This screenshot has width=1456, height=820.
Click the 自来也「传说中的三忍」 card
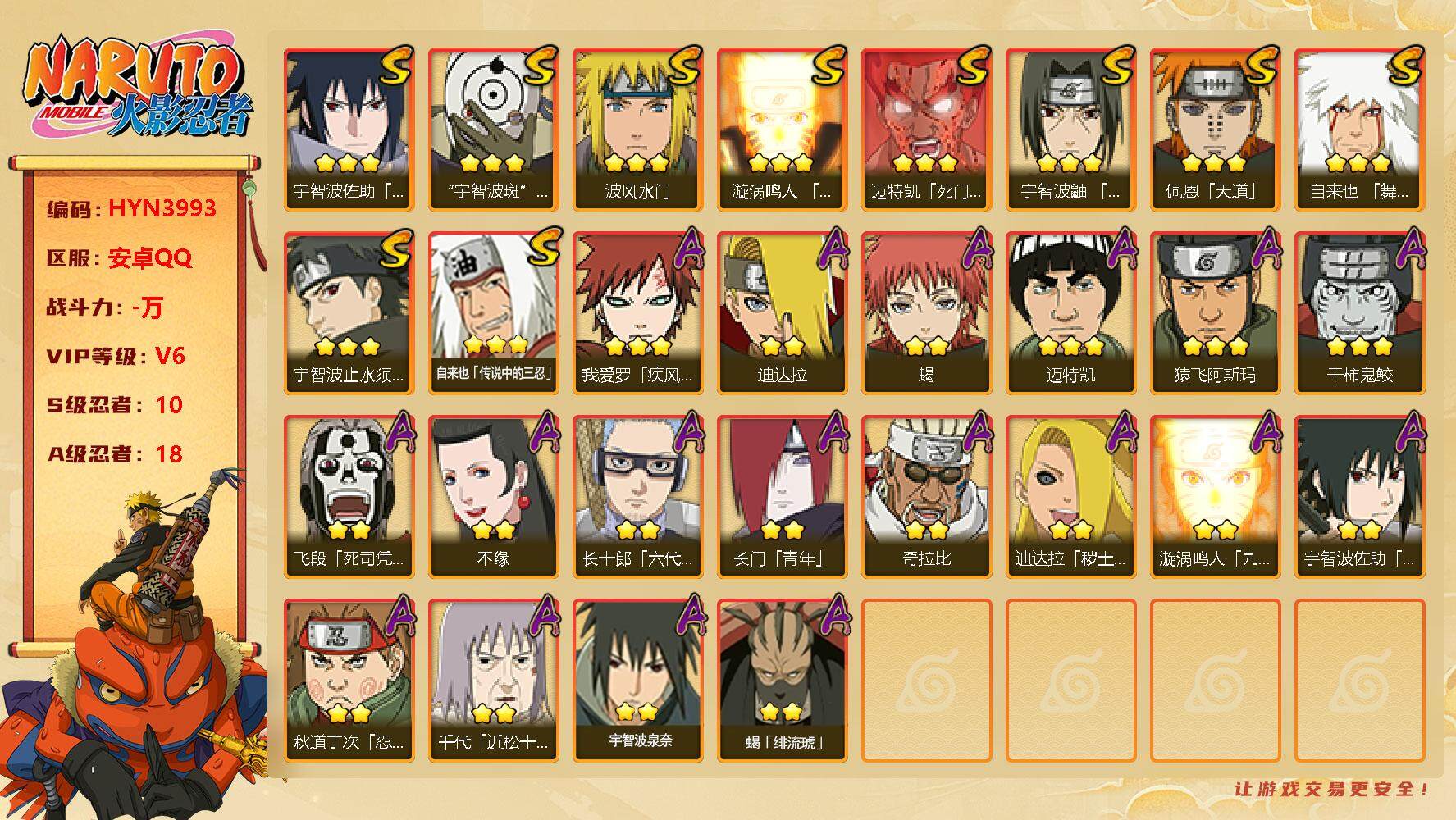(x=493, y=313)
